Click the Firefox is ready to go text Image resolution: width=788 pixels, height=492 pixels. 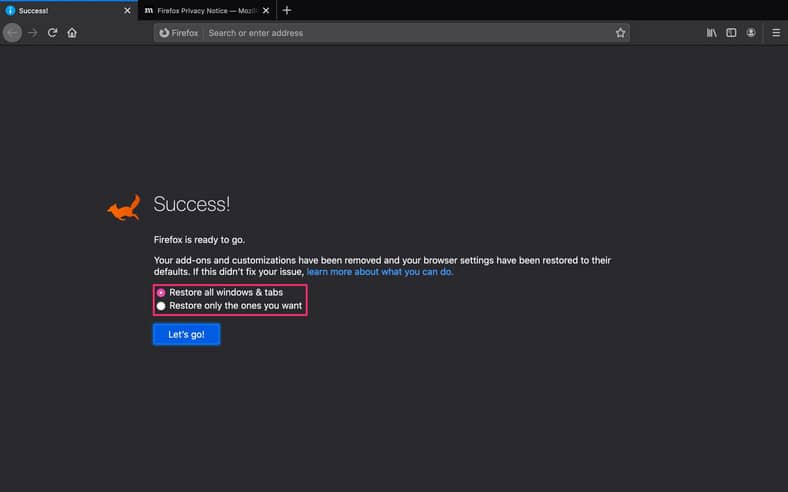[x=200, y=240]
